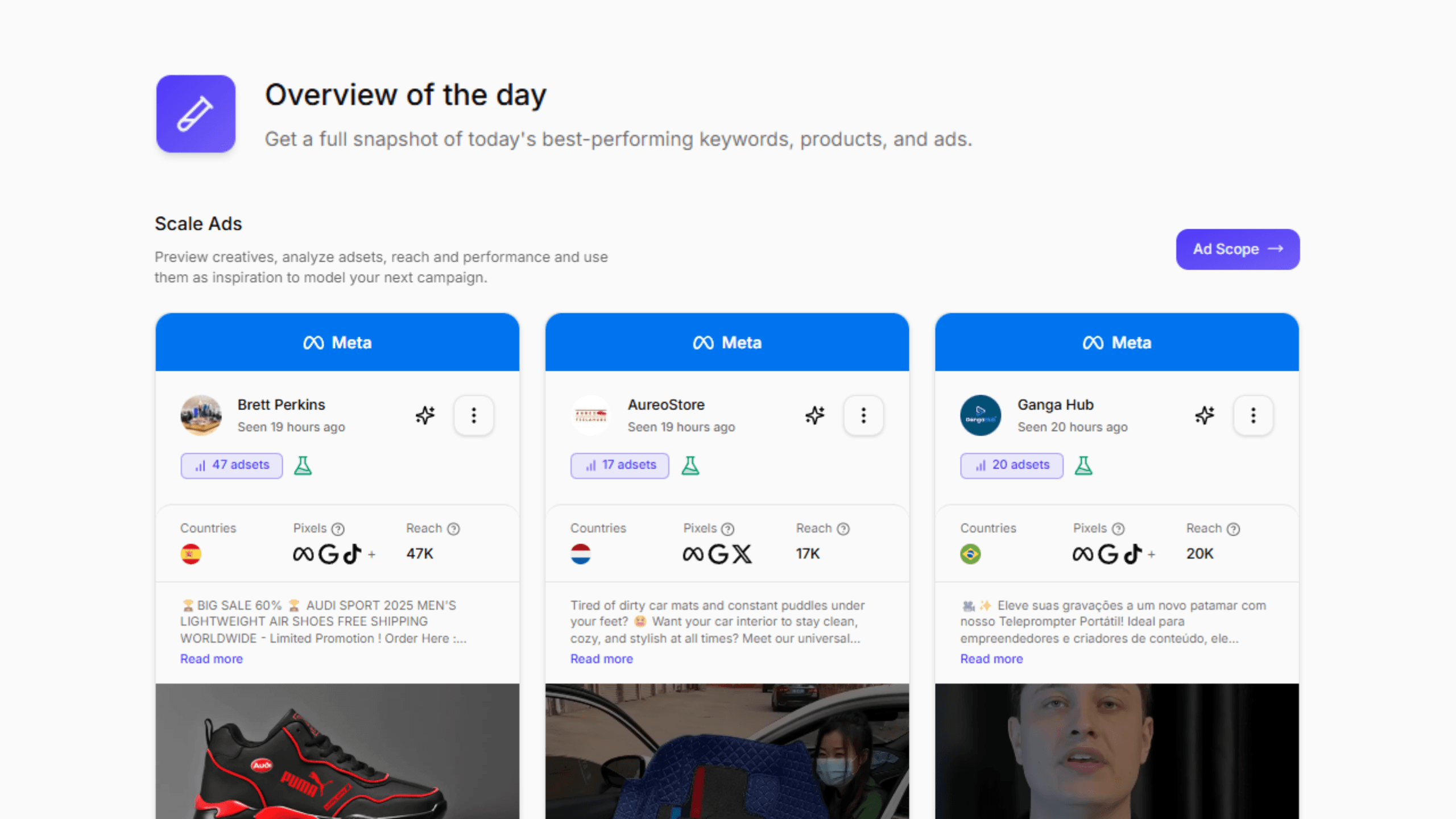Click the sparkle AI icon on Brett Perkins card
This screenshot has height=819, width=1456.
tap(425, 415)
